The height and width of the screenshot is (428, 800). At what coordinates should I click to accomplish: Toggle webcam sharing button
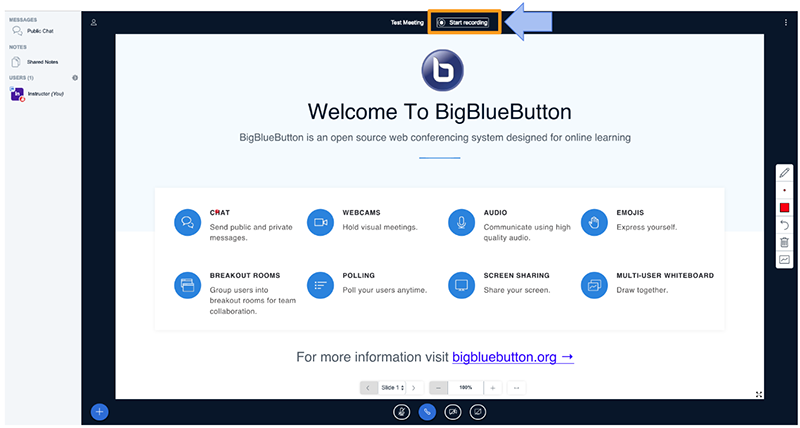coord(453,412)
